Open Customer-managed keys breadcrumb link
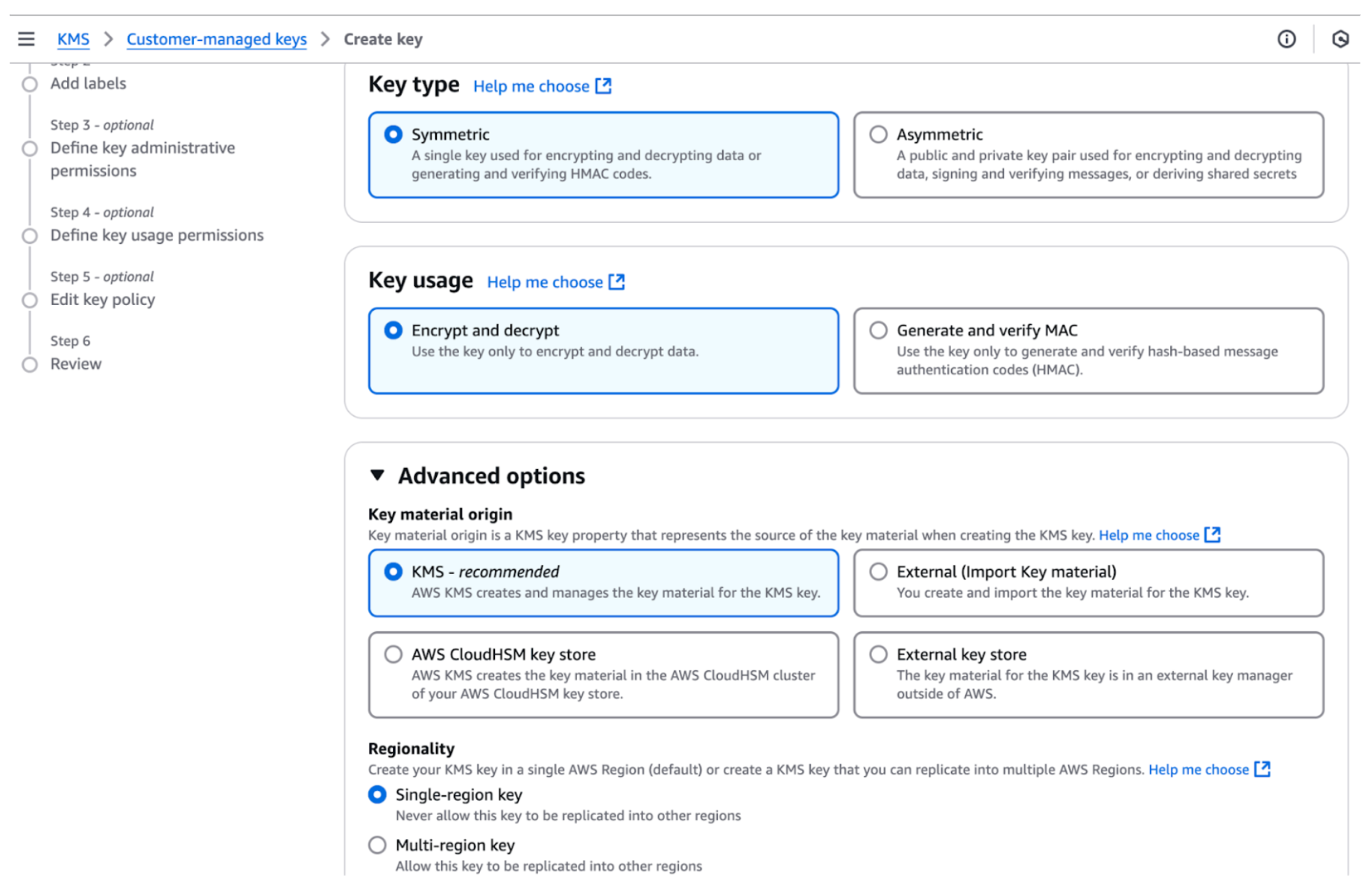 pos(216,39)
